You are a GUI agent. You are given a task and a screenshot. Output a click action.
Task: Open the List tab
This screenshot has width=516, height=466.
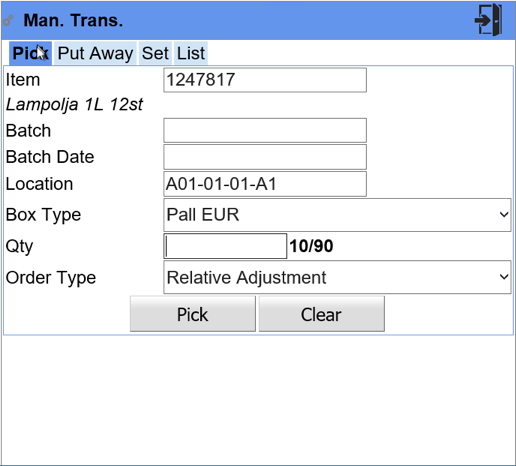click(191, 53)
